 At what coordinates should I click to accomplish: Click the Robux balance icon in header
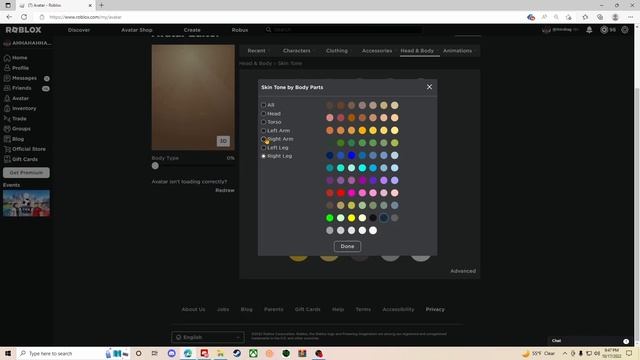point(604,30)
